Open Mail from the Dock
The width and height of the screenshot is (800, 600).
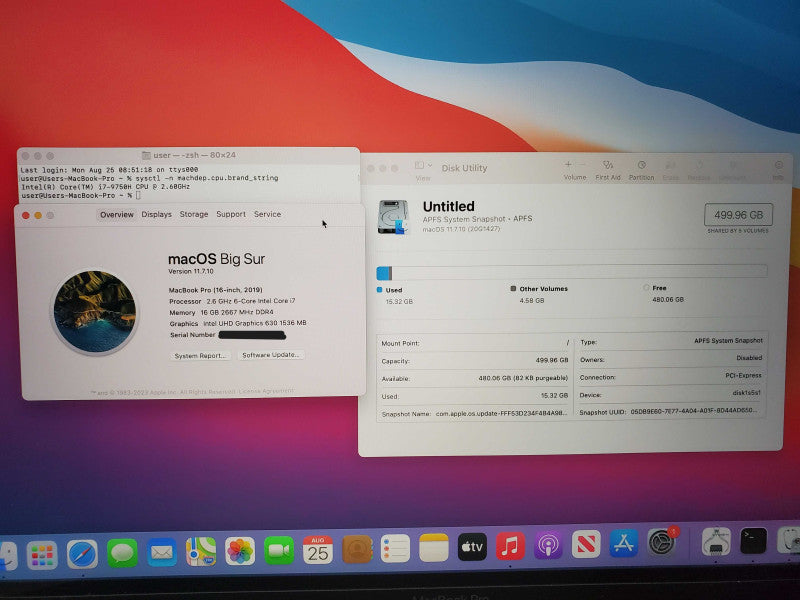[x=162, y=552]
